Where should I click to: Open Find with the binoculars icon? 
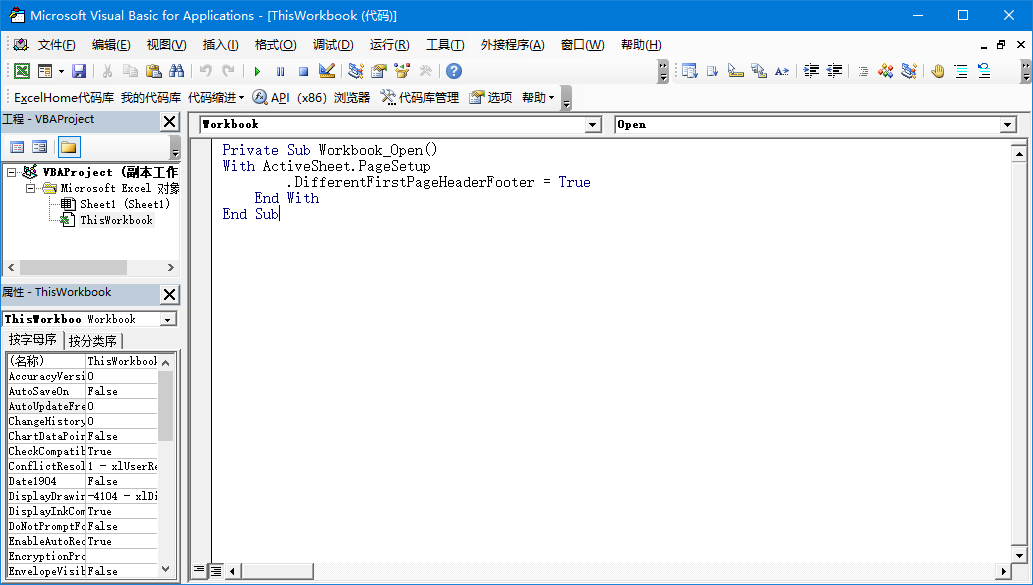coord(177,71)
